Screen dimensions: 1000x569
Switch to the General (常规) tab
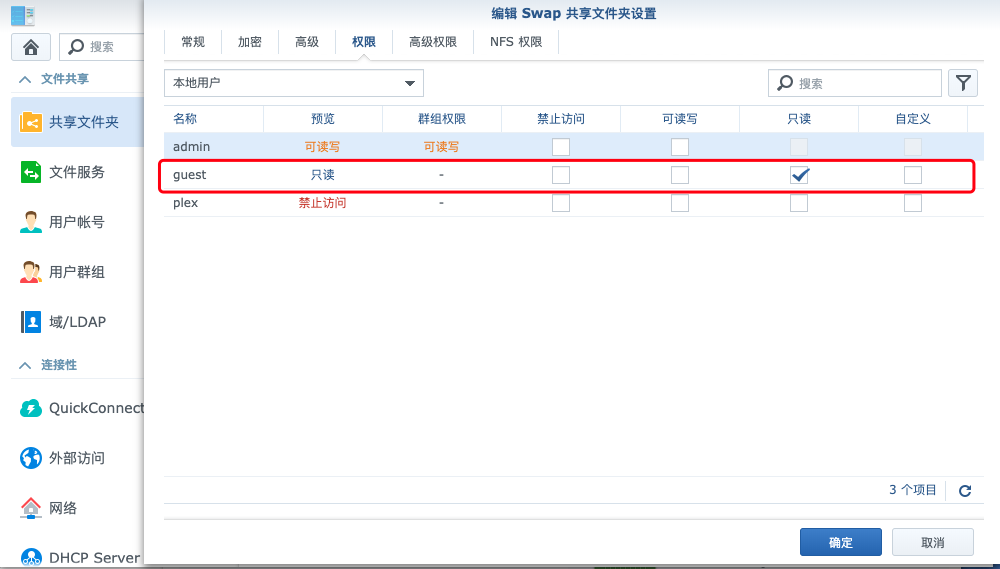[193, 42]
